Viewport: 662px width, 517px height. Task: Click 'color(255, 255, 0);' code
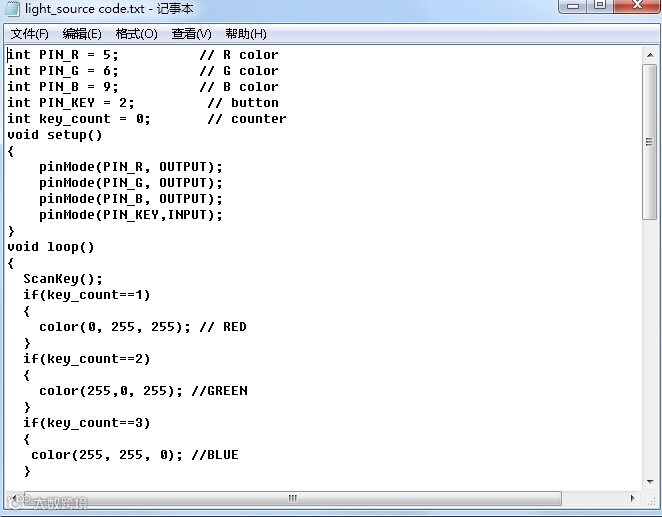(x=107, y=455)
